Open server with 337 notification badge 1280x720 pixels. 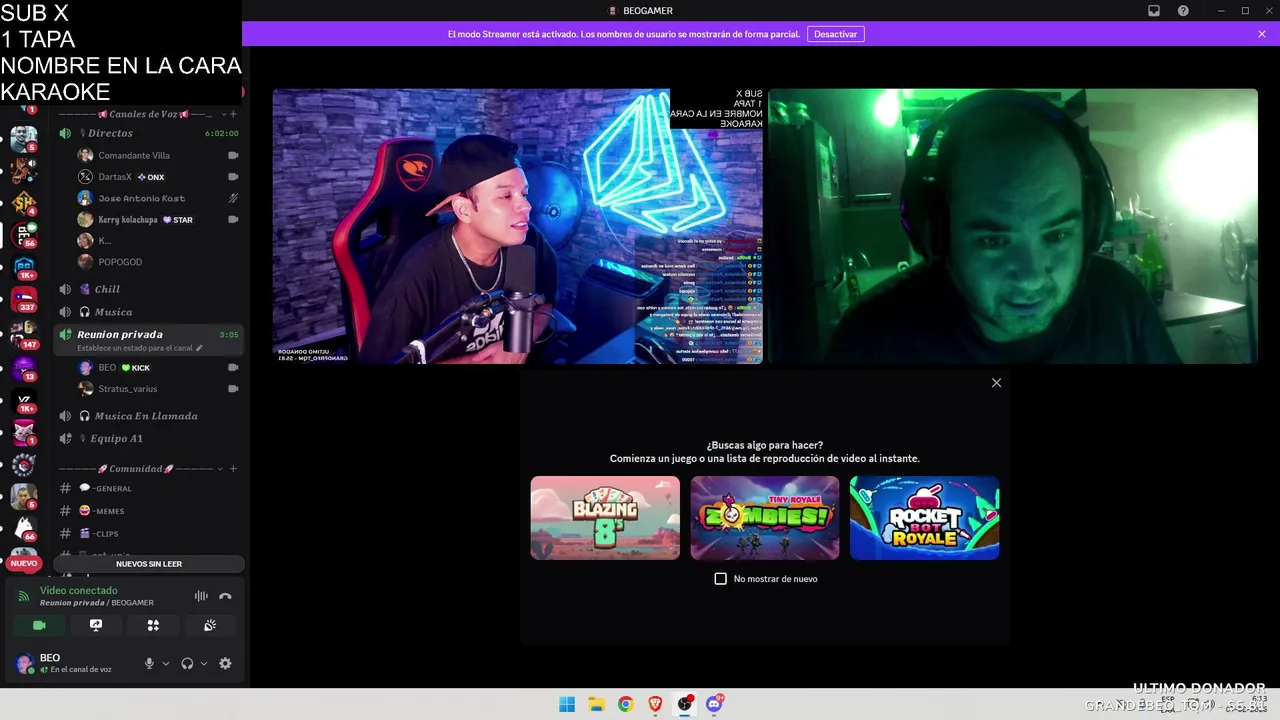tap(24, 299)
